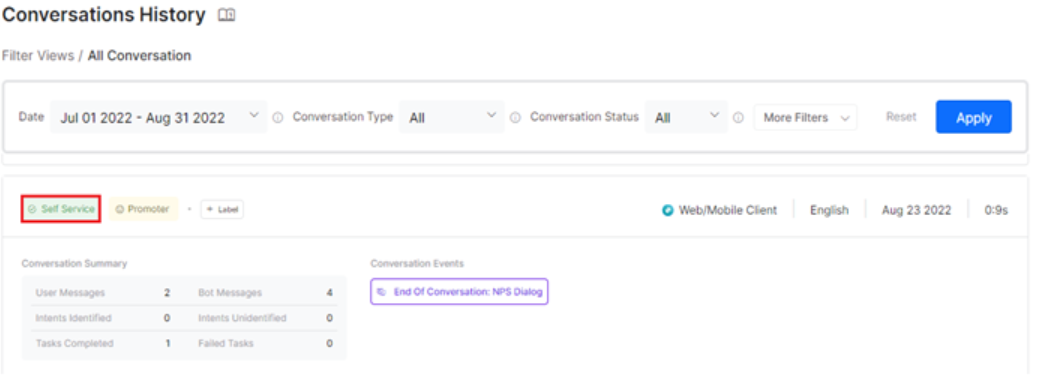The width and height of the screenshot is (1037, 383).
Task: Click the Self Service tag
Action: coord(61,209)
